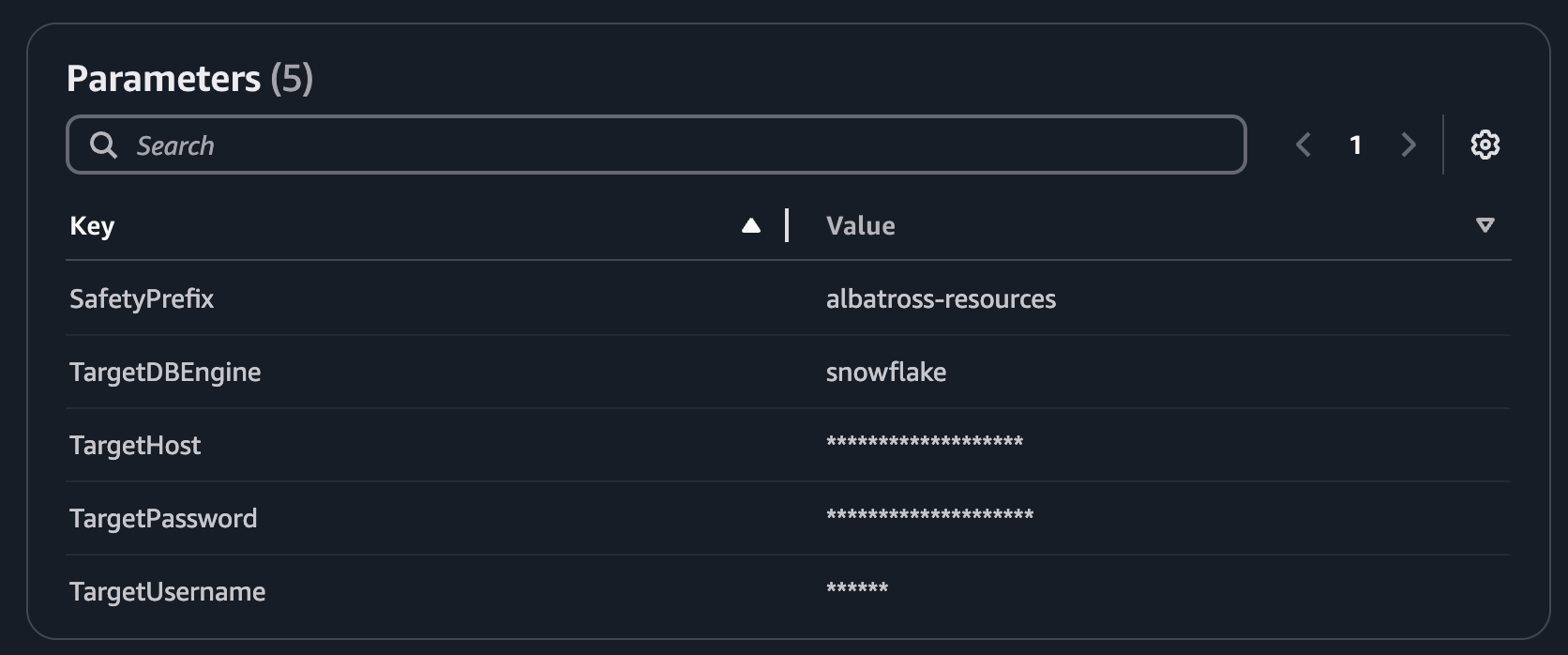This screenshot has height=655, width=1568.
Task: Click the search magnifier icon
Action: [x=103, y=145]
